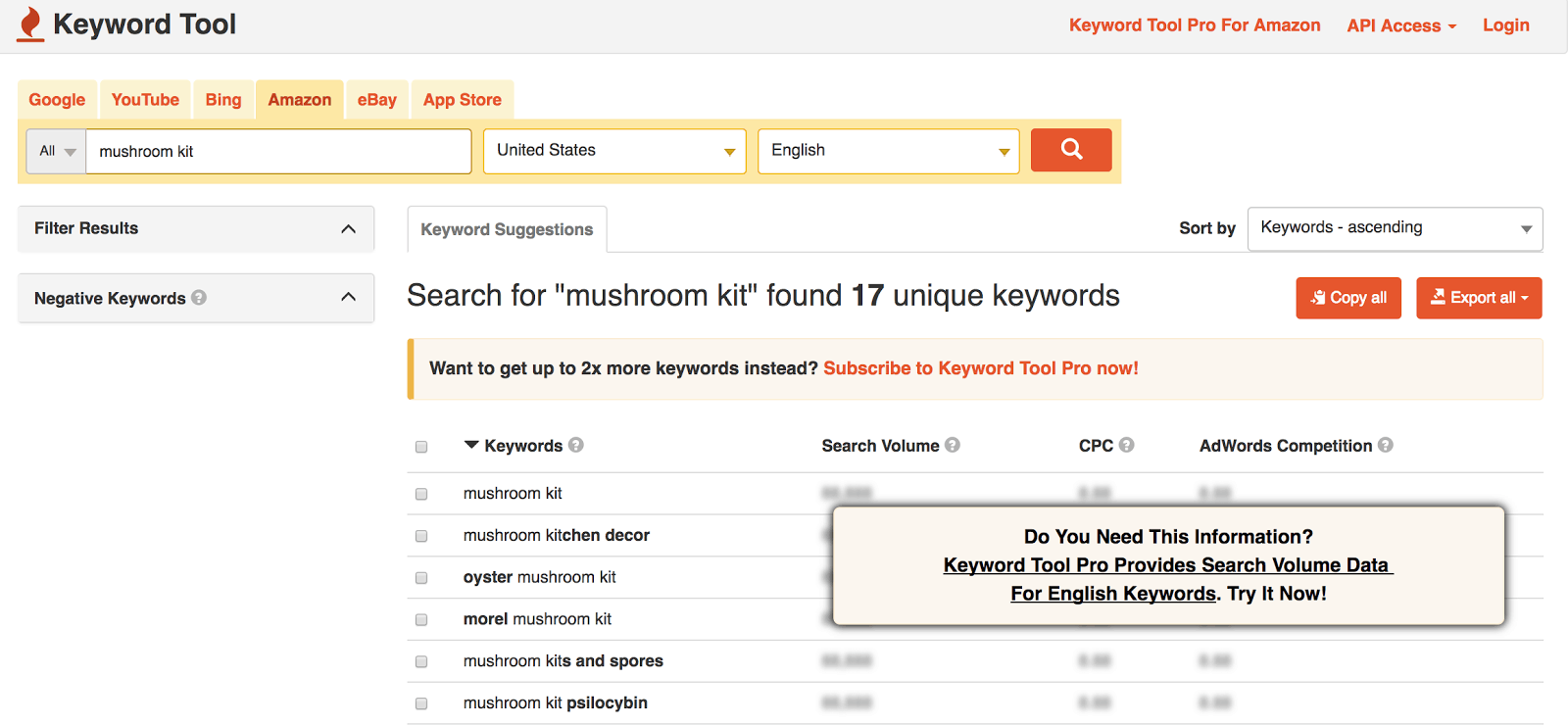Open the All category dropdown
The image size is (1568, 726).
[56, 151]
